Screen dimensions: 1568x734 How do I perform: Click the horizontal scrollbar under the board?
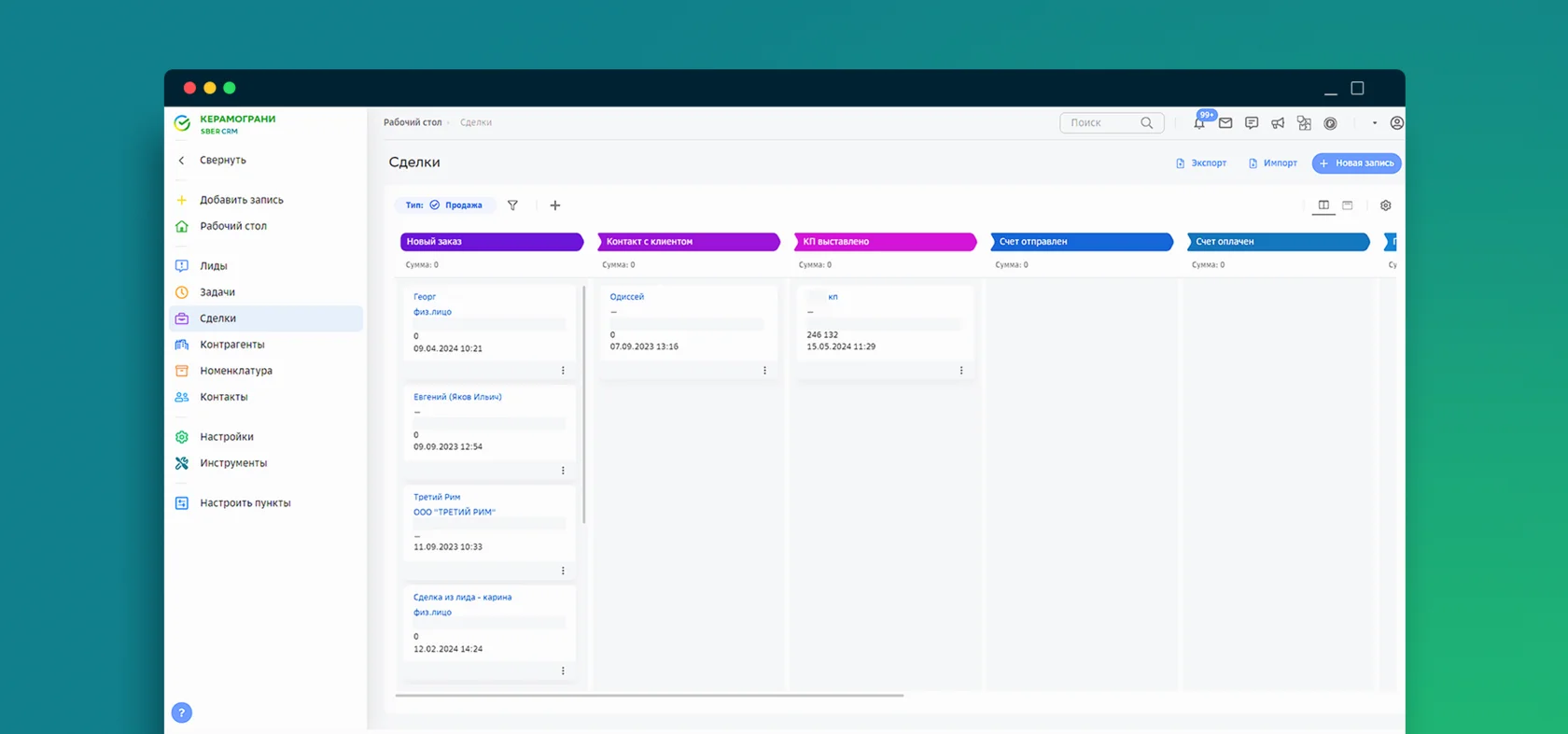coord(649,696)
